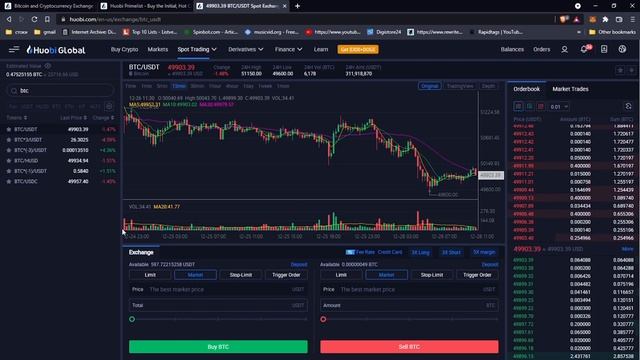640x360 pixels.
Task: Expand the Finance menu
Action: tap(288, 49)
